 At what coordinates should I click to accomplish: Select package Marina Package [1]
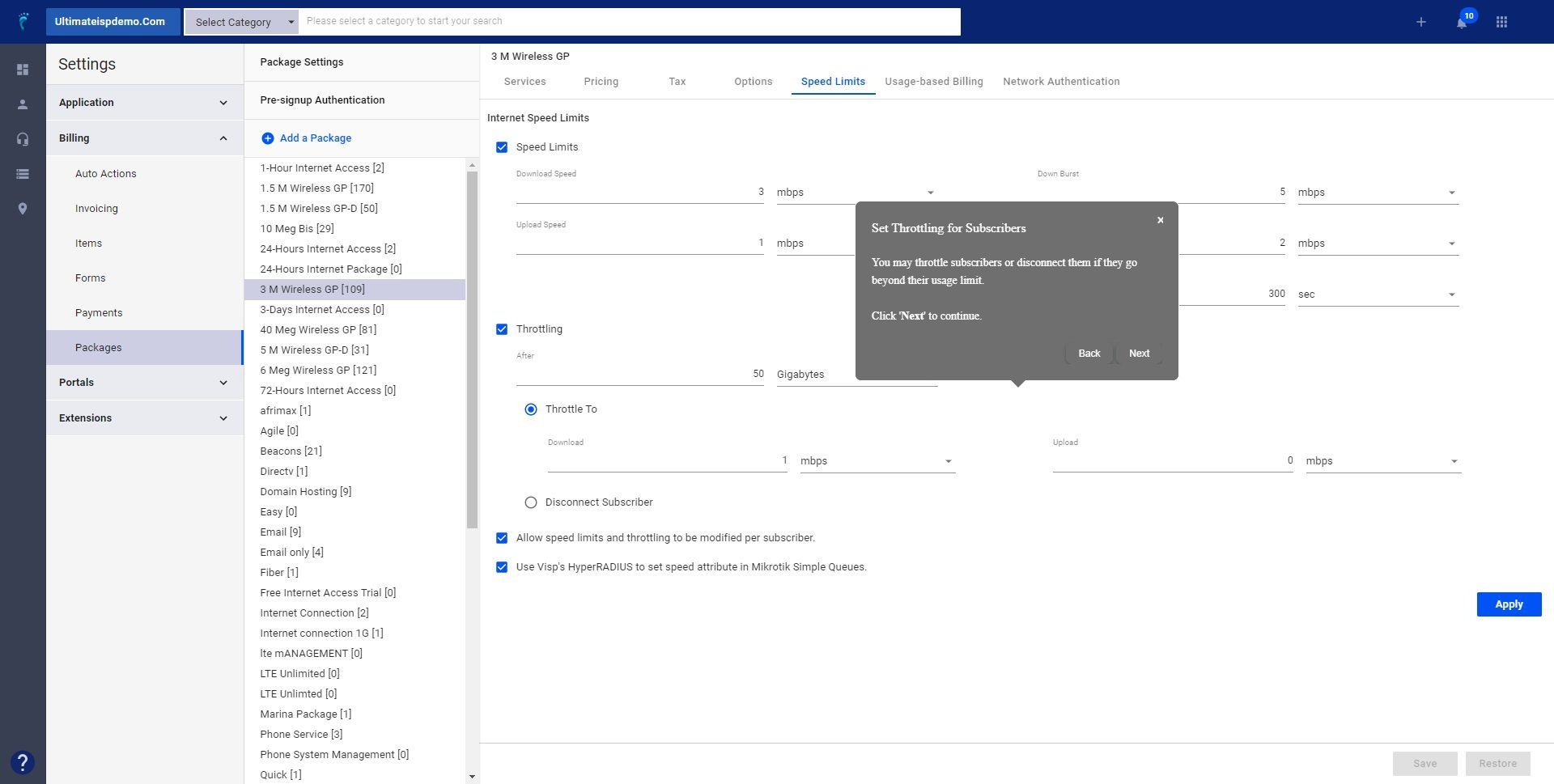[x=355, y=714]
